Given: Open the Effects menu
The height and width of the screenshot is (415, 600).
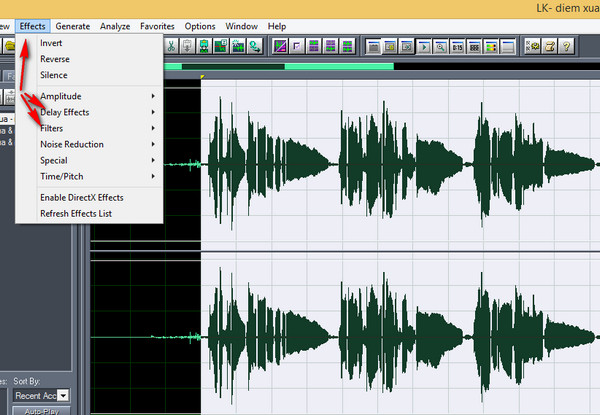Looking at the screenshot, I should click(33, 26).
